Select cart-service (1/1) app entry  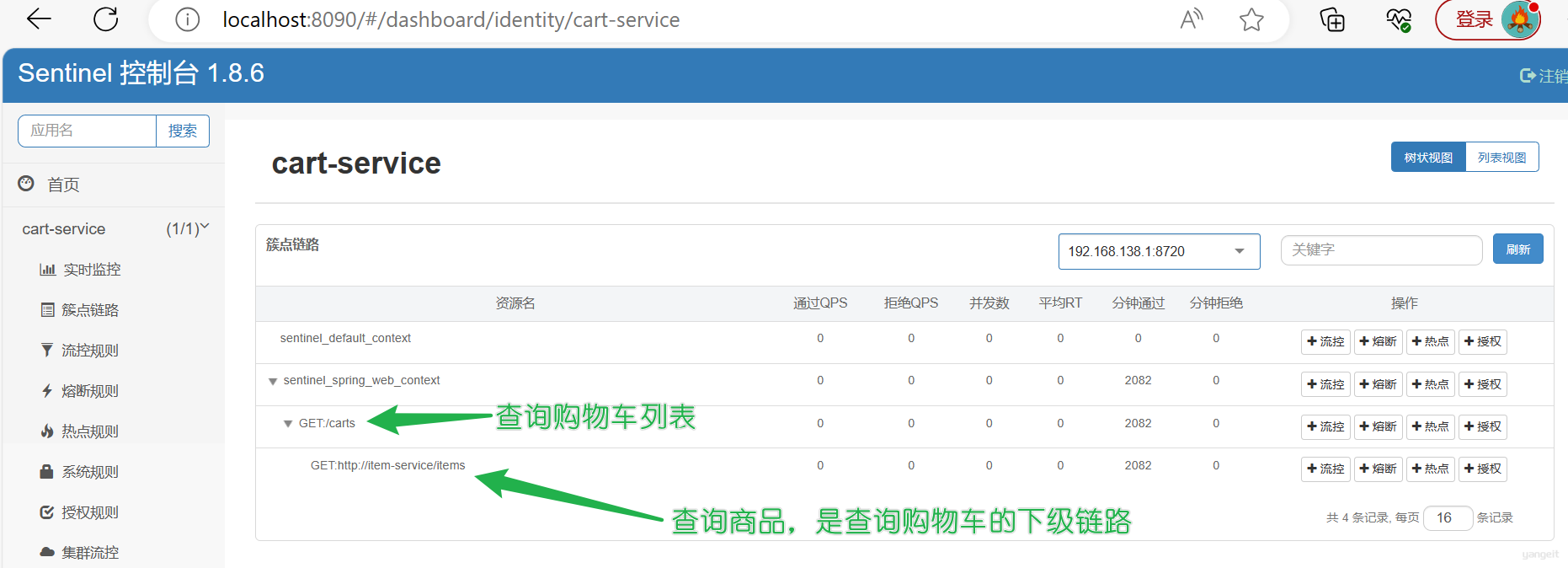tap(114, 228)
